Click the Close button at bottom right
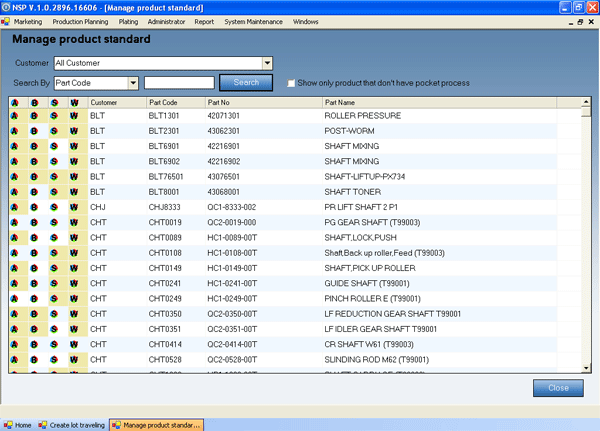600x431 pixels. pos(558,388)
